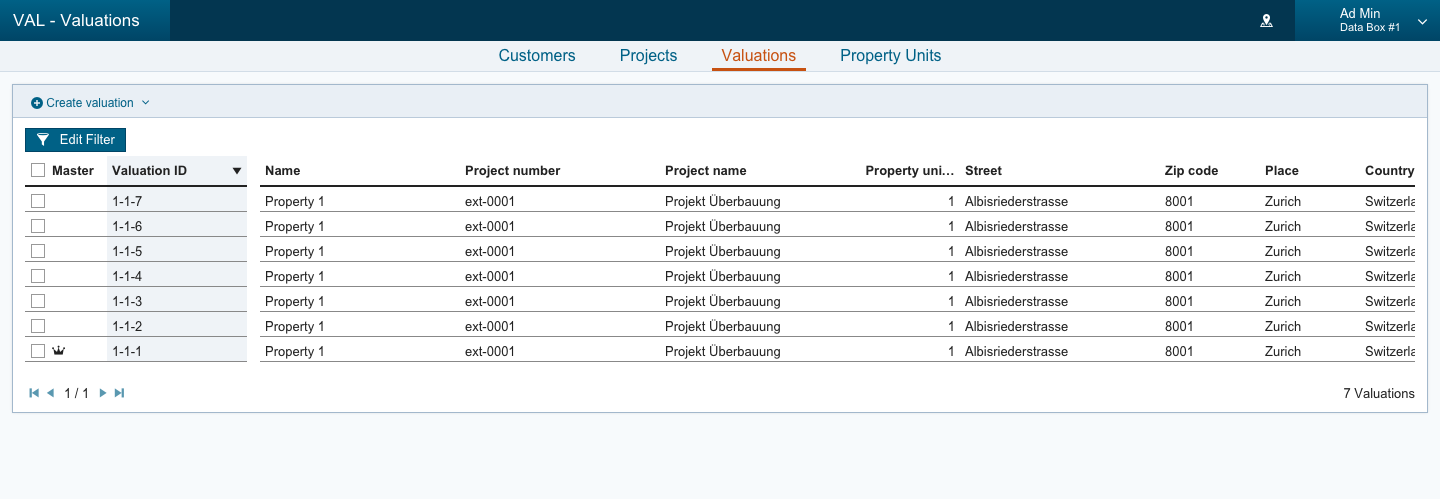Switch to the Customers tab
The image size is (1440, 499).
(537, 56)
